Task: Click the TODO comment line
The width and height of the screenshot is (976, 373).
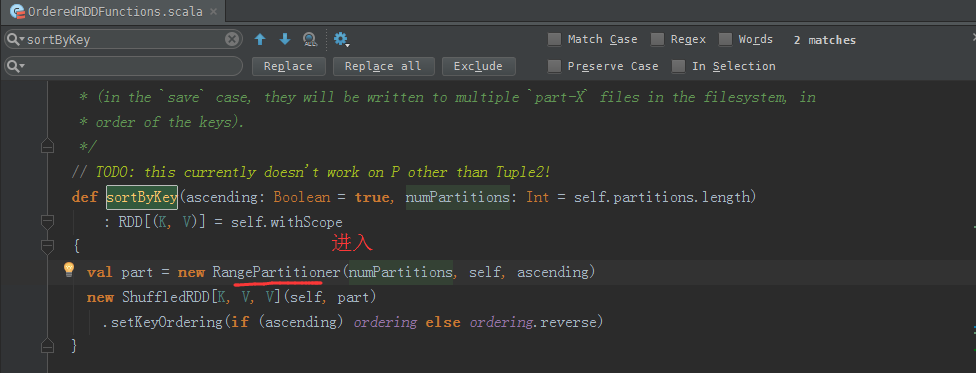Action: click(x=312, y=172)
